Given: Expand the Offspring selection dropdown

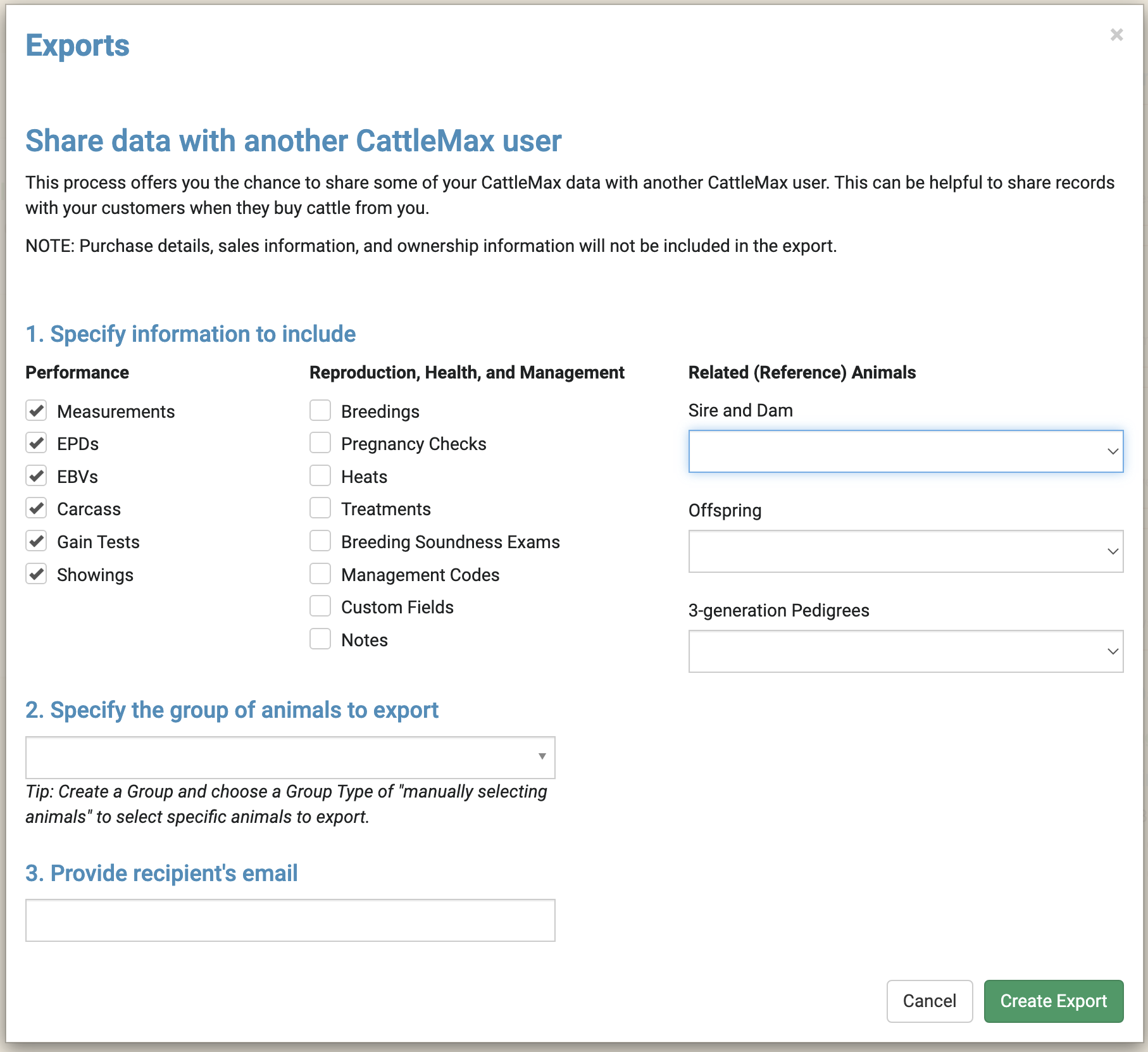Looking at the screenshot, I should pyautogui.click(x=905, y=551).
